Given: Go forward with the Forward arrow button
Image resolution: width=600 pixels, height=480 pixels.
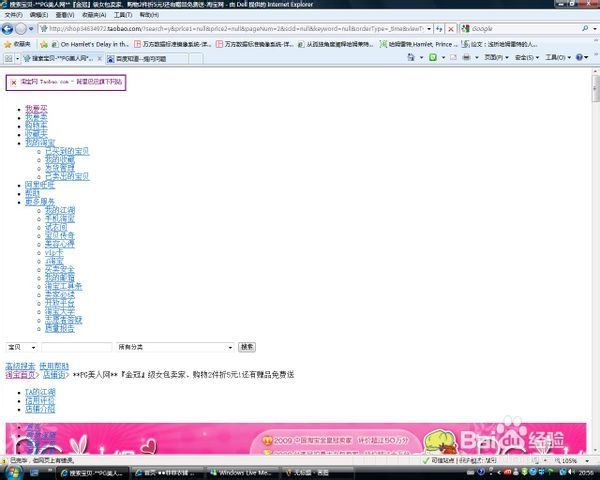Looking at the screenshot, I should [x=21, y=29].
